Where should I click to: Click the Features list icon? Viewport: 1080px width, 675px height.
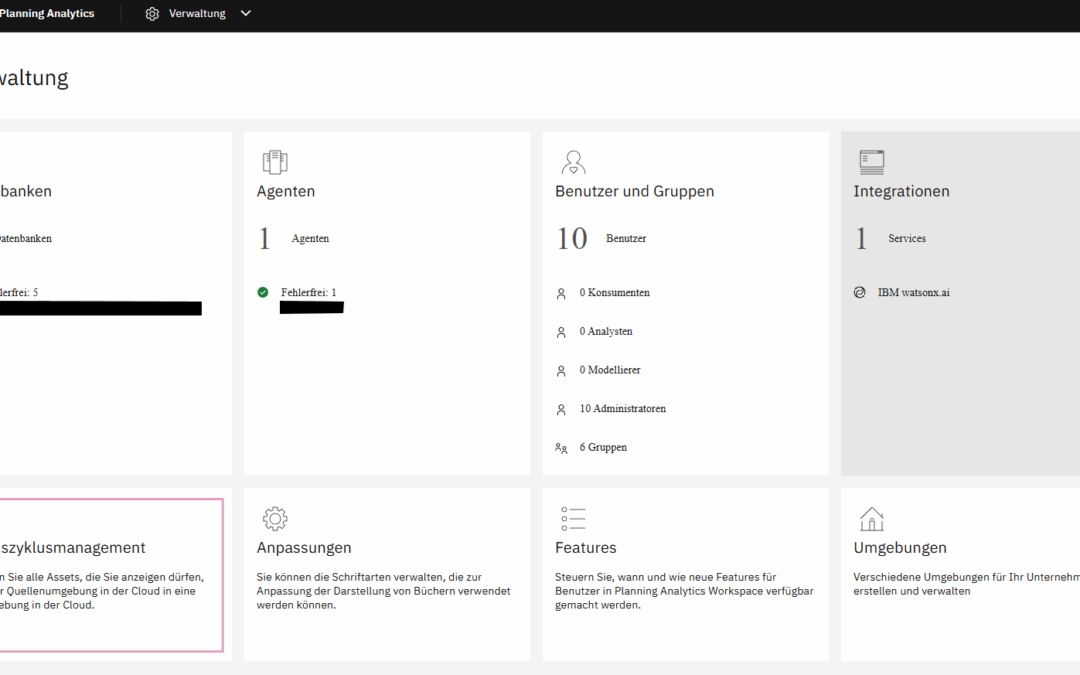pyautogui.click(x=573, y=518)
